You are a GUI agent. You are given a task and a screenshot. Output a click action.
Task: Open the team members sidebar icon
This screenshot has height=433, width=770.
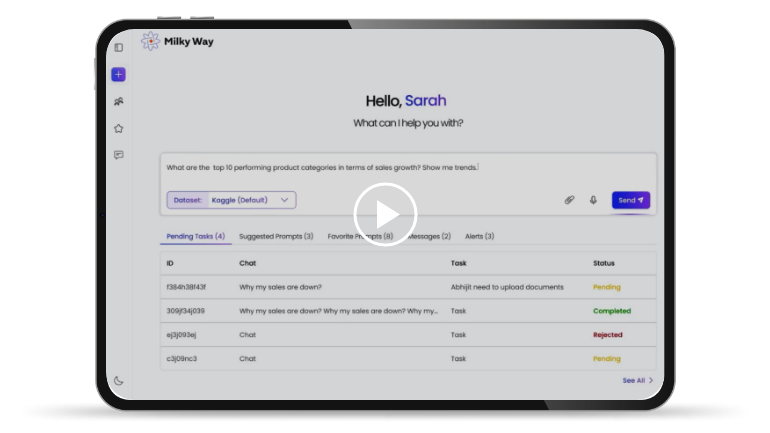pos(118,101)
